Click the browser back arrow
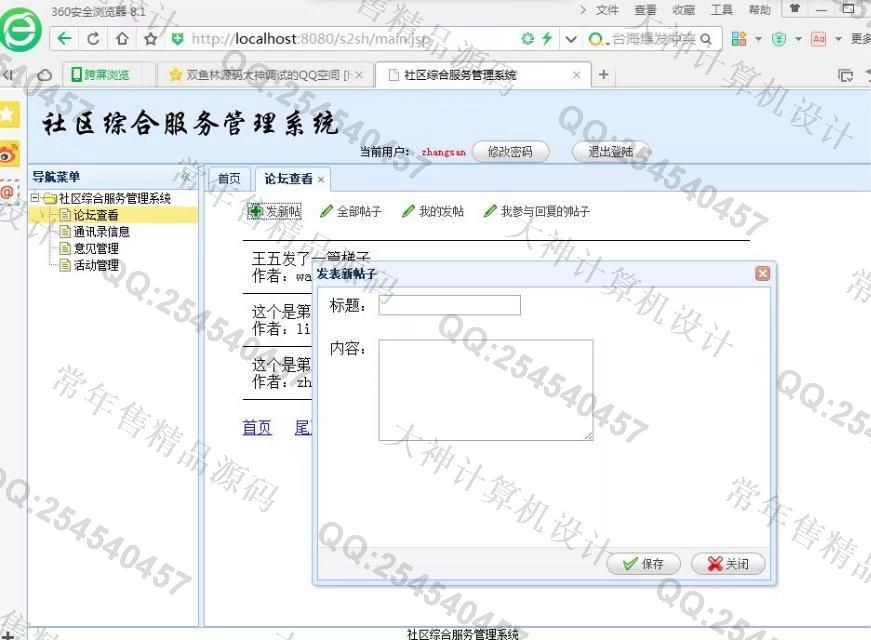 point(64,38)
